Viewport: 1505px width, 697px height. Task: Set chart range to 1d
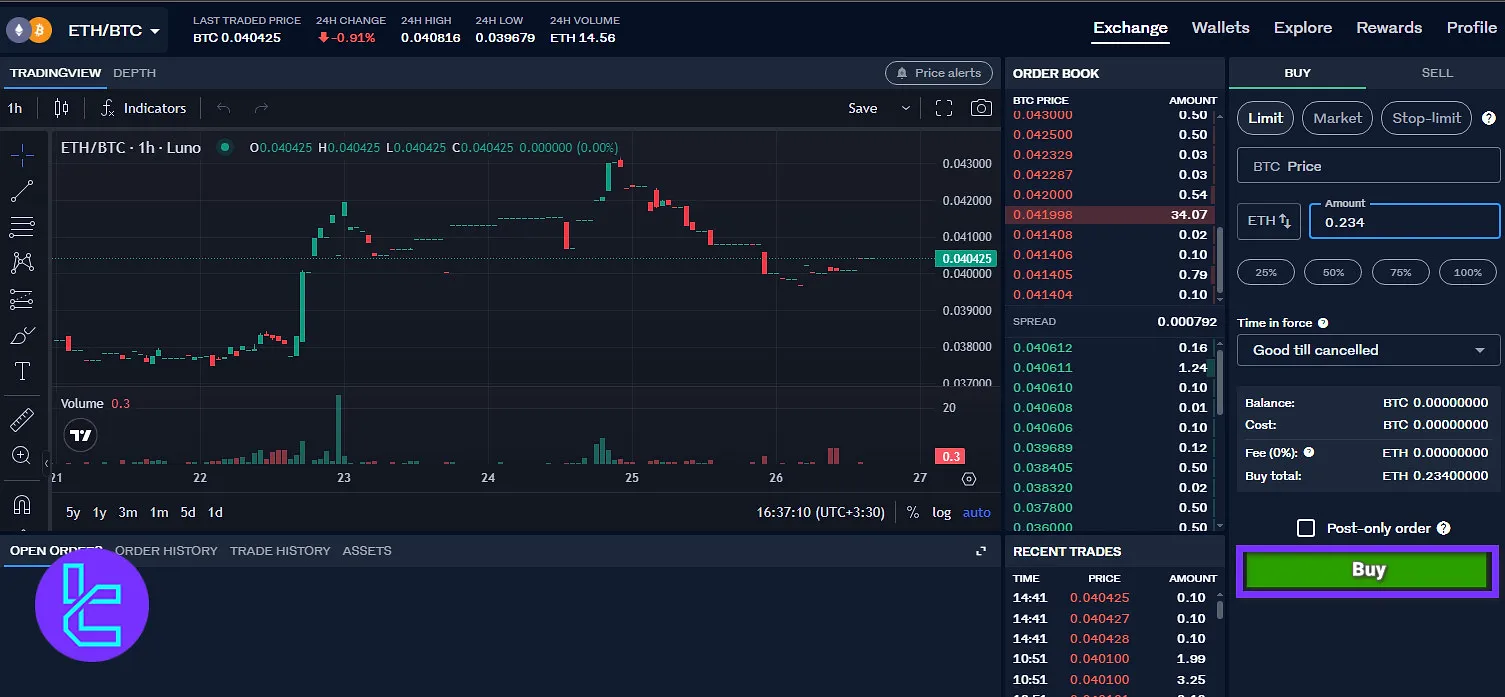coord(215,512)
